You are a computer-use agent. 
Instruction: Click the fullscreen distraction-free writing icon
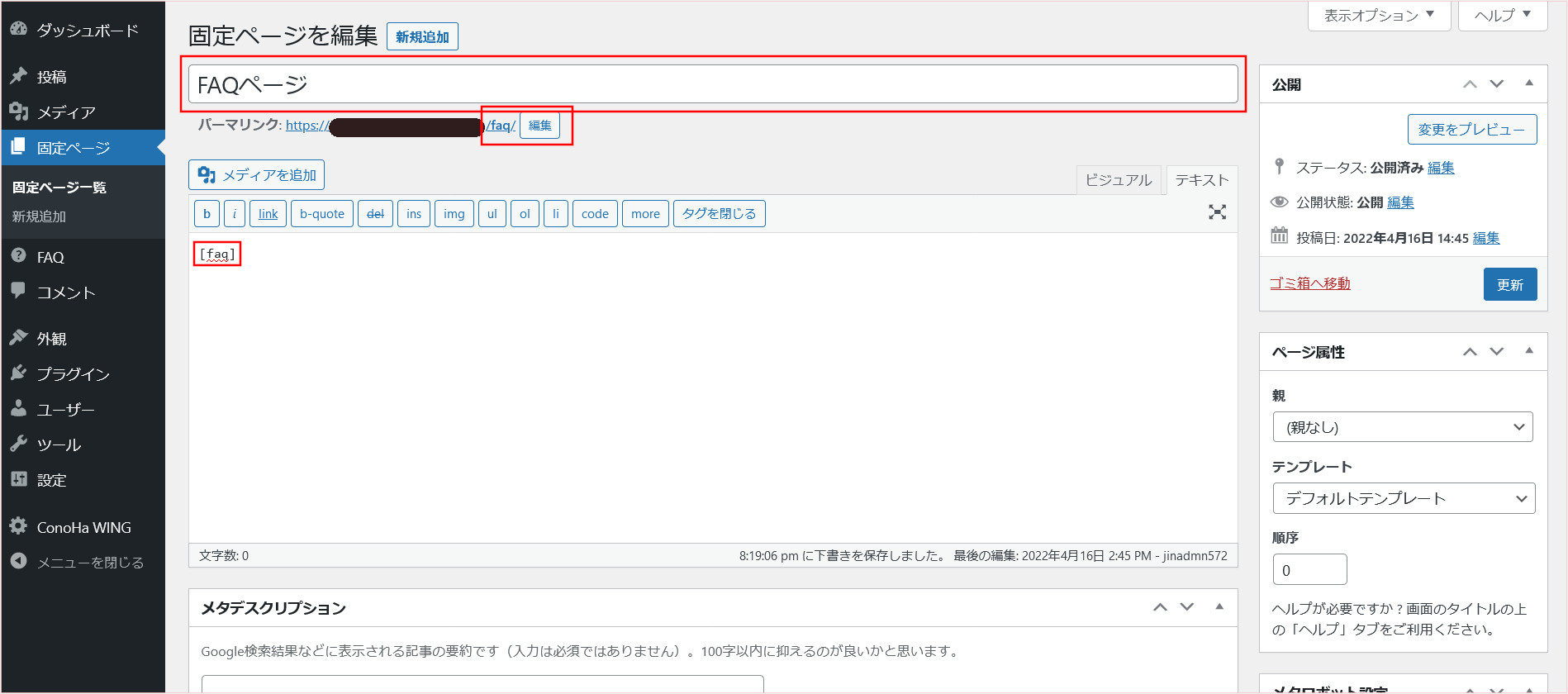click(1217, 212)
